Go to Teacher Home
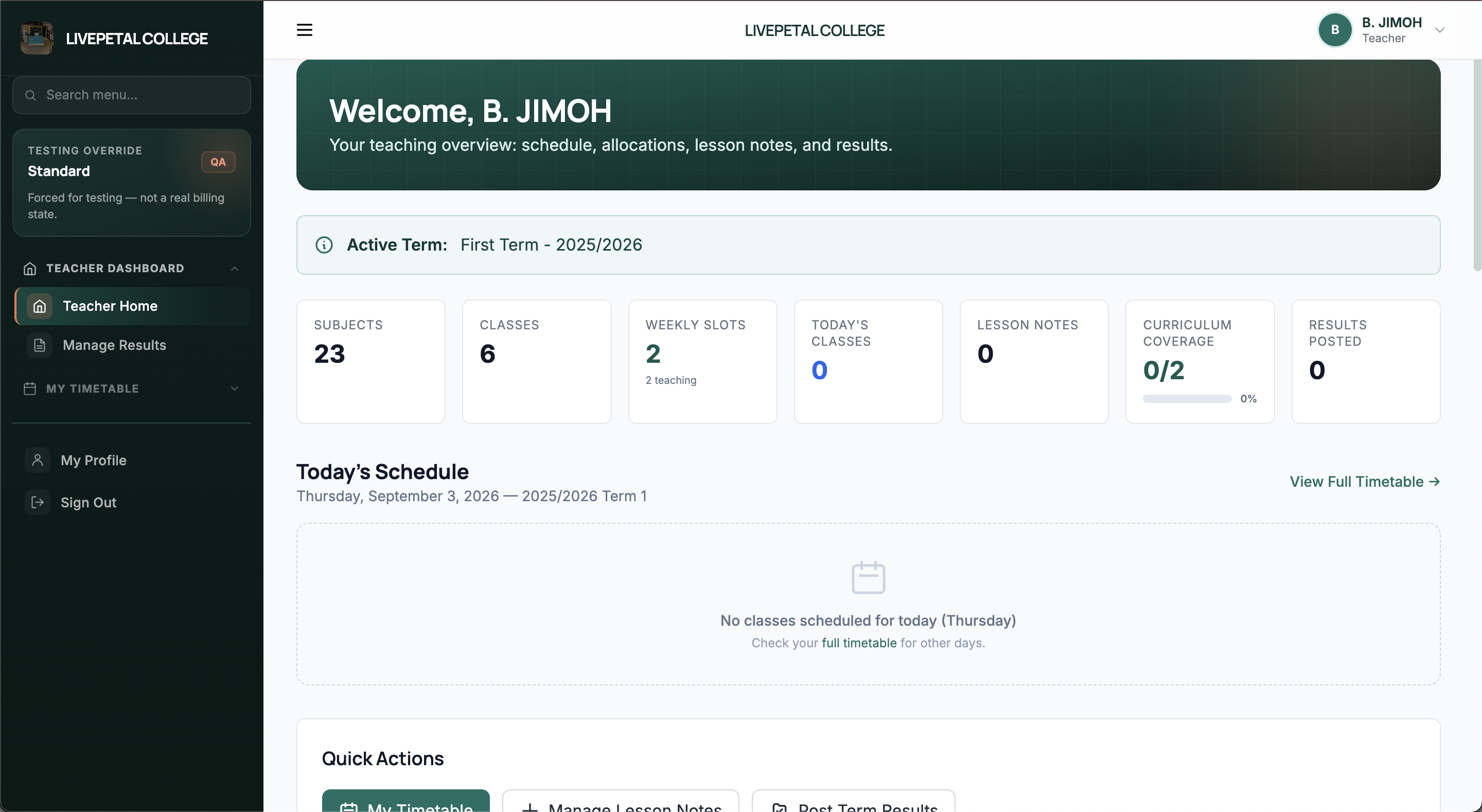1482x812 pixels. [x=132, y=306]
